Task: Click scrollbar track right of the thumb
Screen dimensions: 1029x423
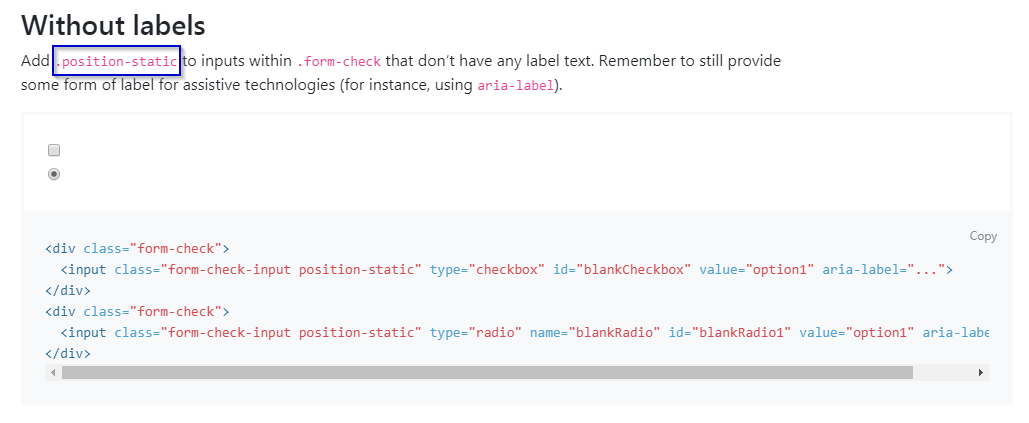Action: [x=944, y=372]
